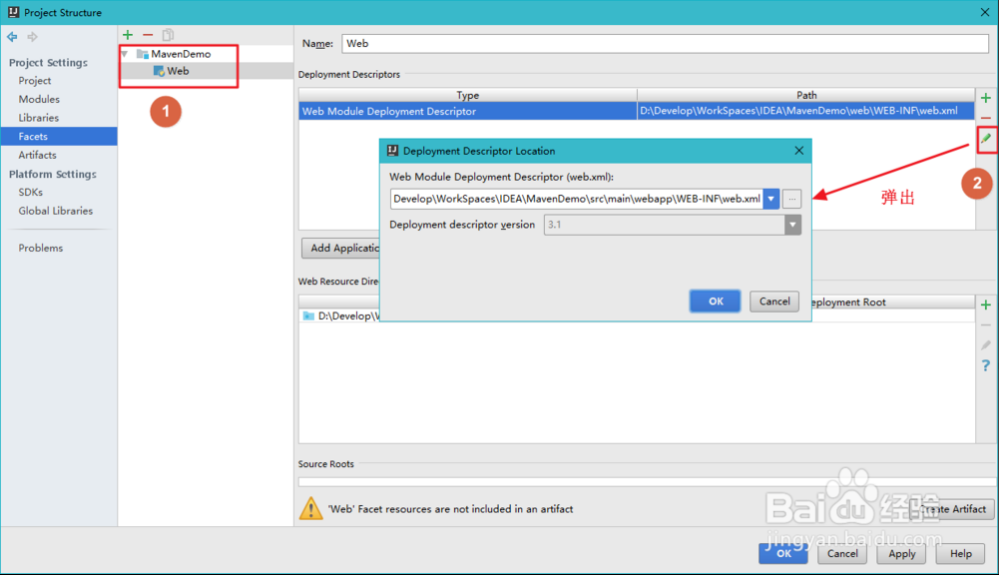Click the facet warning triangle icon
Viewport: 999px width, 575px height.
311,508
